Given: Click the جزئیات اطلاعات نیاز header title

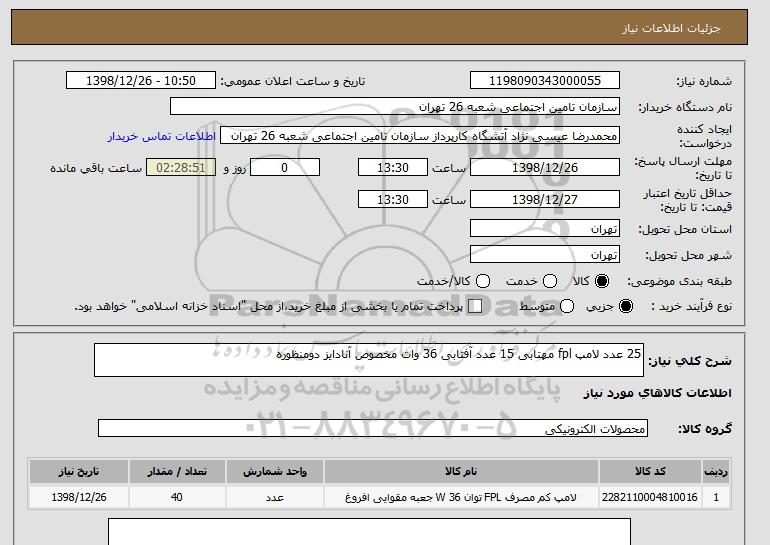Looking at the screenshot, I should pyautogui.click(x=671, y=28).
